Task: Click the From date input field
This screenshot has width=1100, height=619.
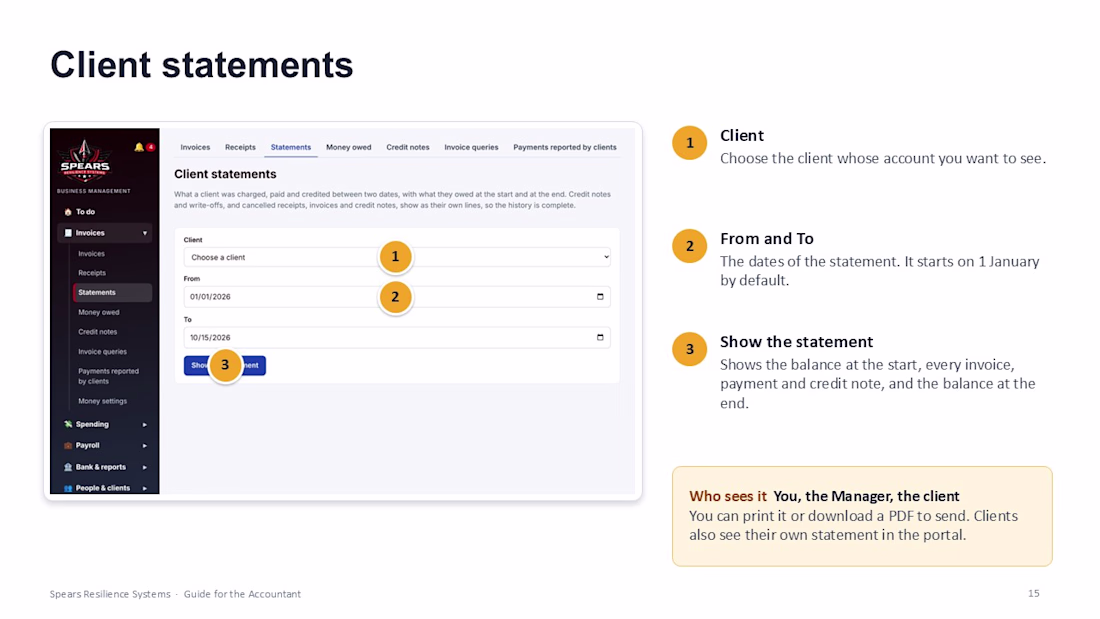Action: pyautogui.click(x=397, y=297)
